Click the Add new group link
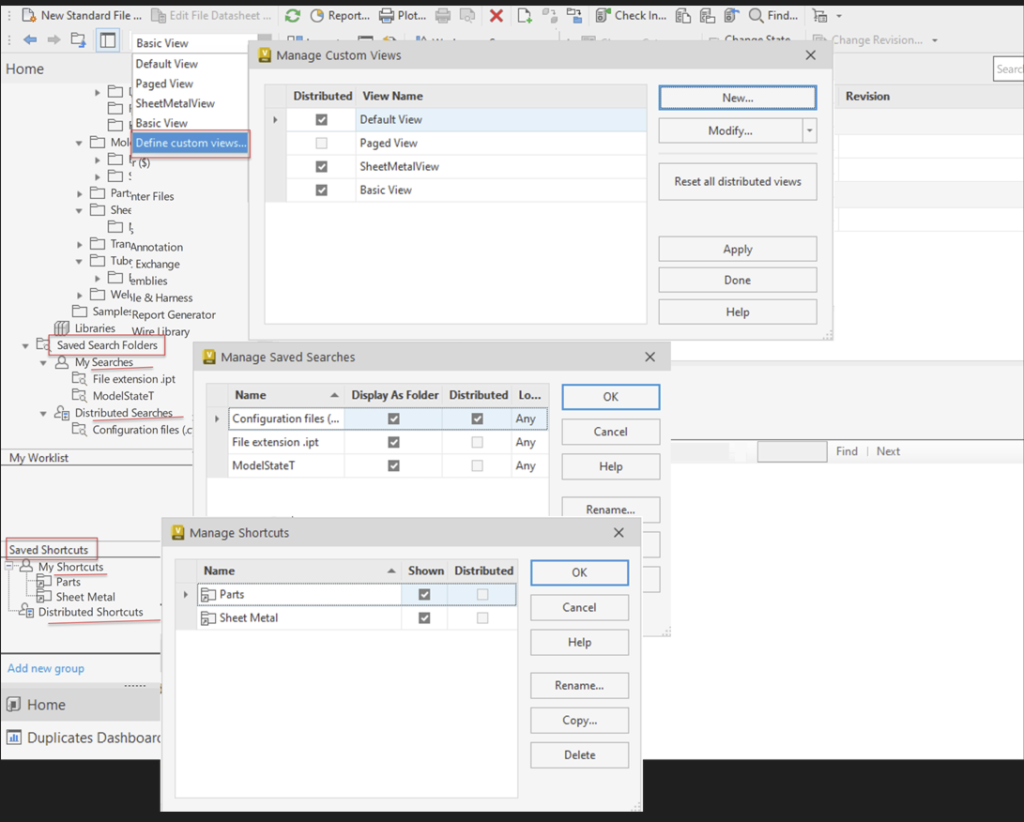The image size is (1024, 822). (x=45, y=668)
